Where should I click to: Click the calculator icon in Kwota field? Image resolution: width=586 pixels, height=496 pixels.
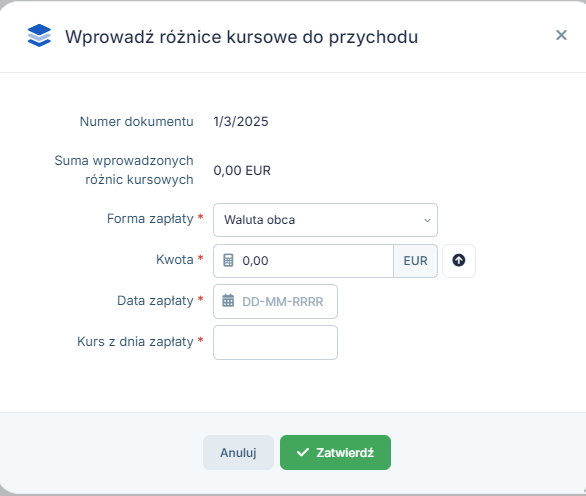point(228,260)
